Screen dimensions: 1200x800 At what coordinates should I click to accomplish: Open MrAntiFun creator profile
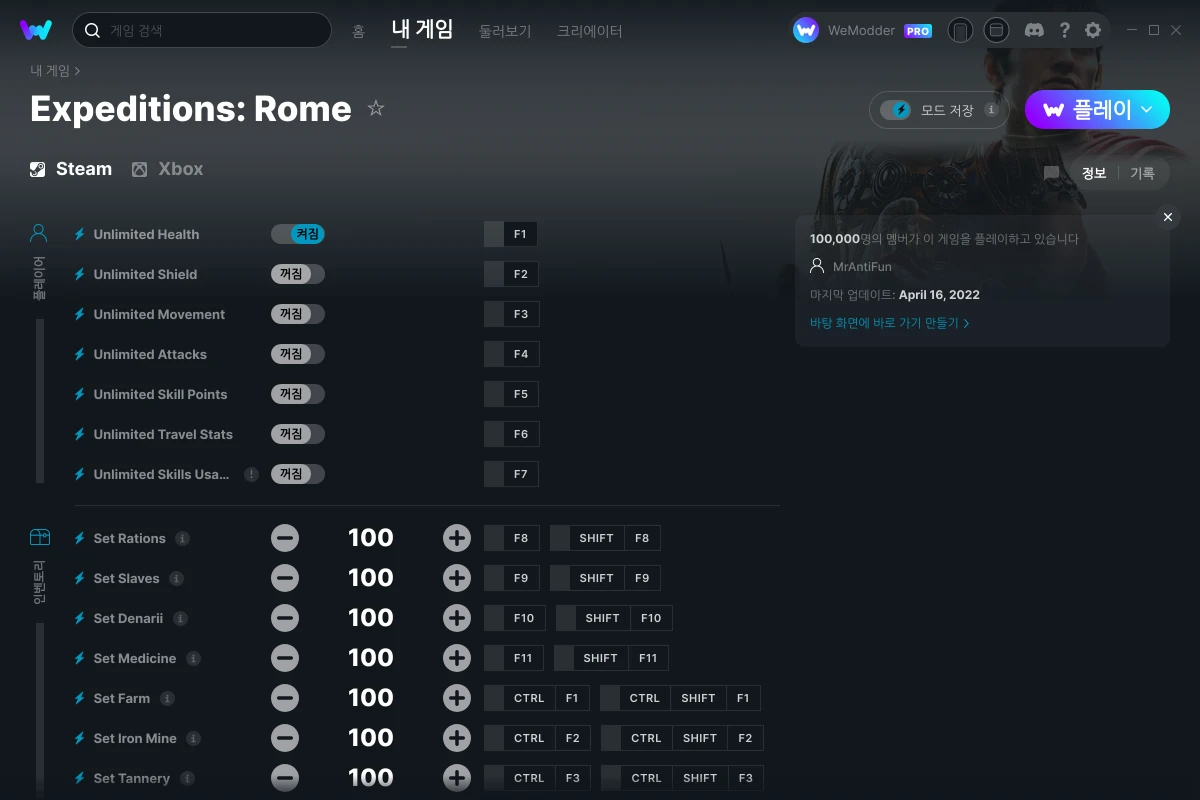click(862, 267)
